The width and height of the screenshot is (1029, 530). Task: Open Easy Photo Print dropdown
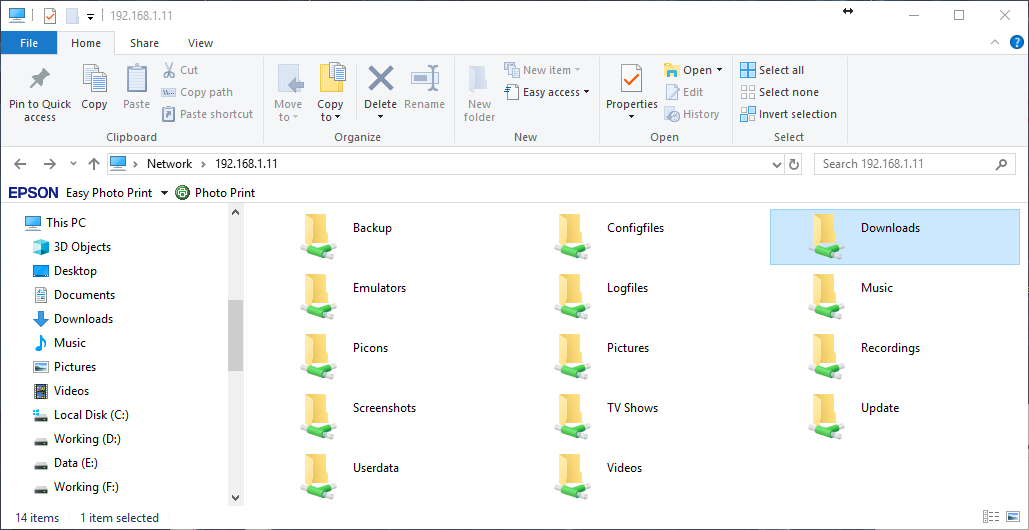[x=164, y=193]
